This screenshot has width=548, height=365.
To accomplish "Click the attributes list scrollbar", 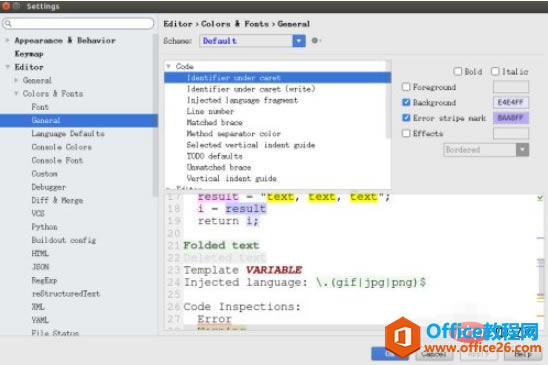I will [388, 101].
